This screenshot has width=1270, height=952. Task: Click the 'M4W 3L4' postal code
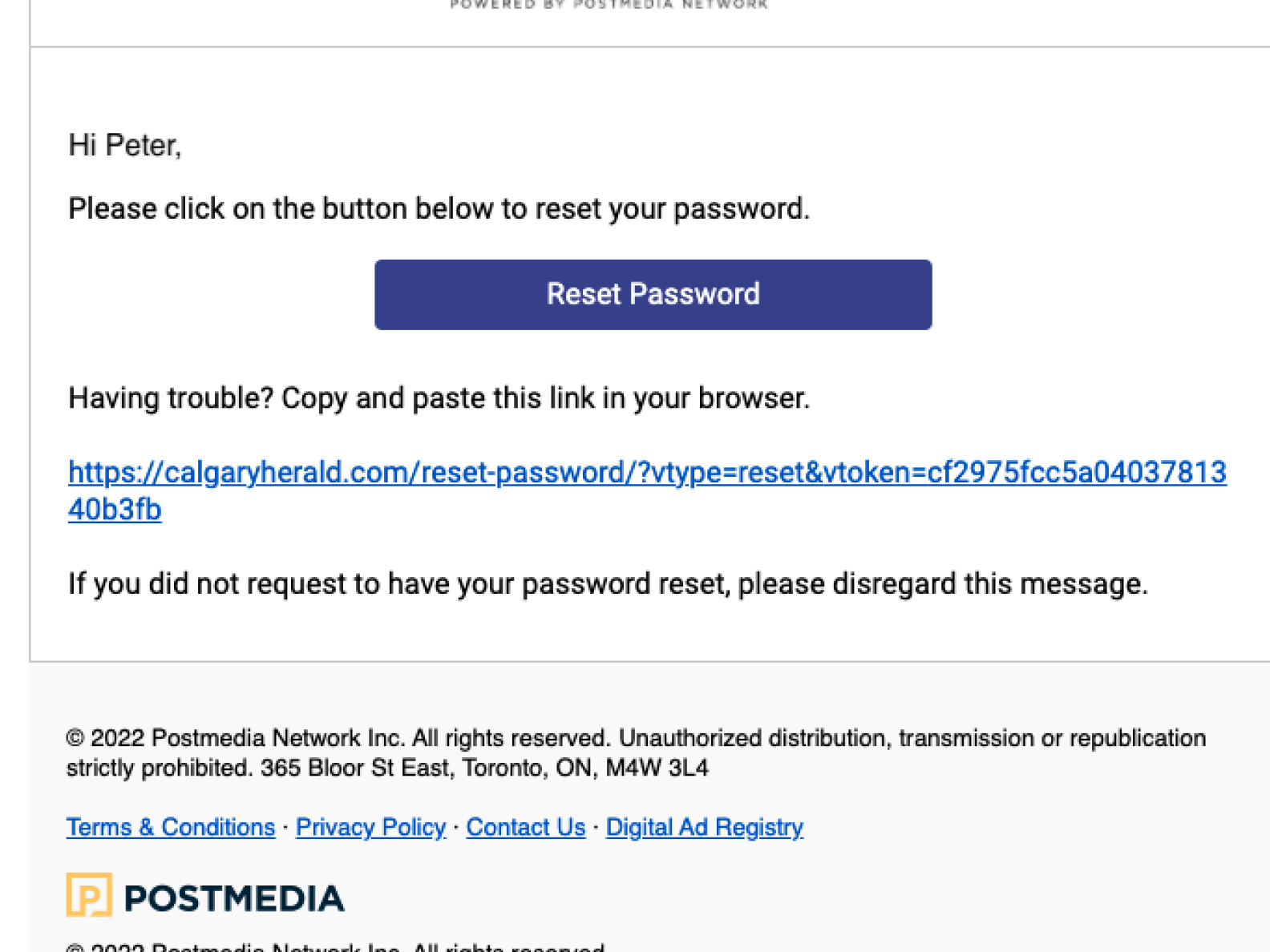(657, 768)
